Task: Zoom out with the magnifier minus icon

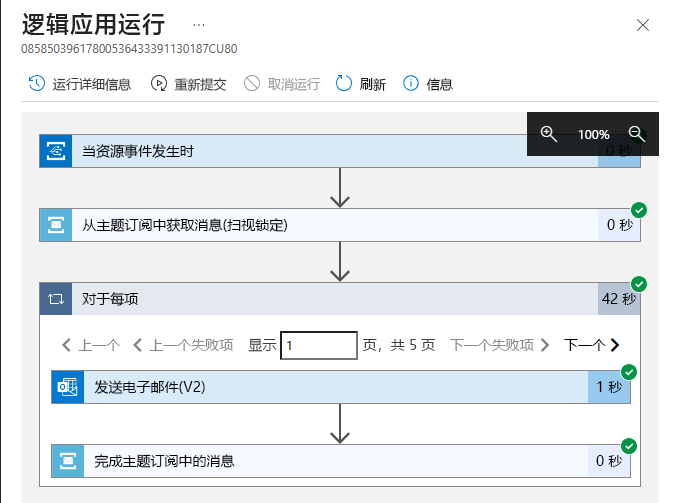Action: [637, 134]
